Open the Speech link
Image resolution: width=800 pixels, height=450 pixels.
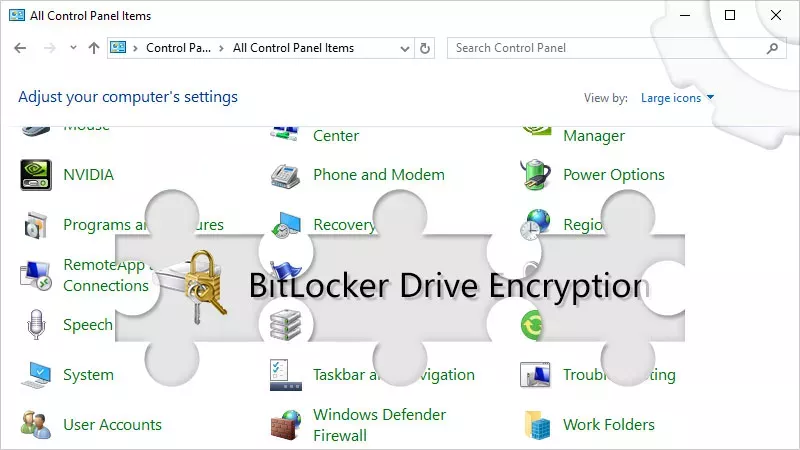click(x=88, y=324)
